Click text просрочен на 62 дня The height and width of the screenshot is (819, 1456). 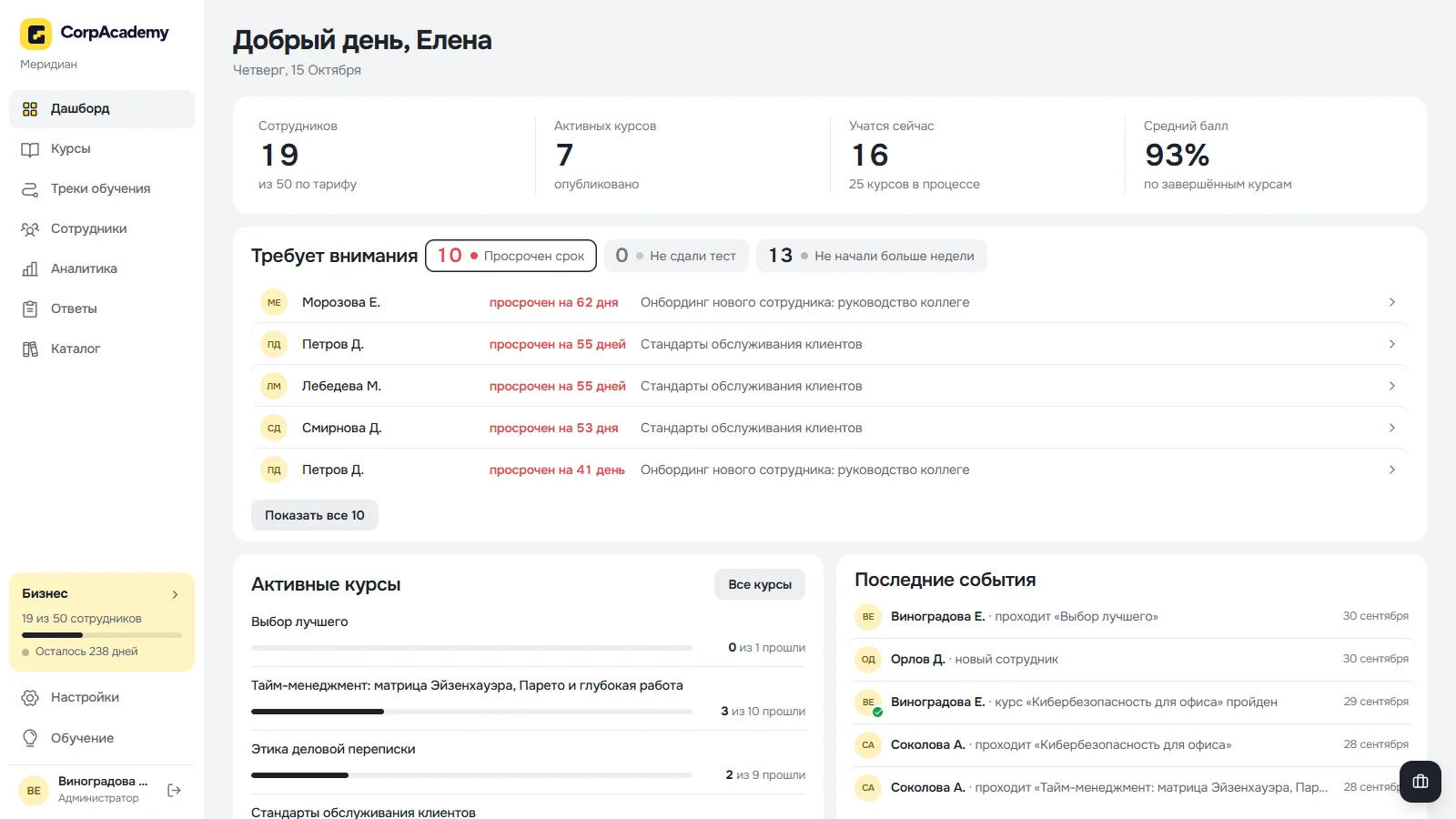point(554,302)
